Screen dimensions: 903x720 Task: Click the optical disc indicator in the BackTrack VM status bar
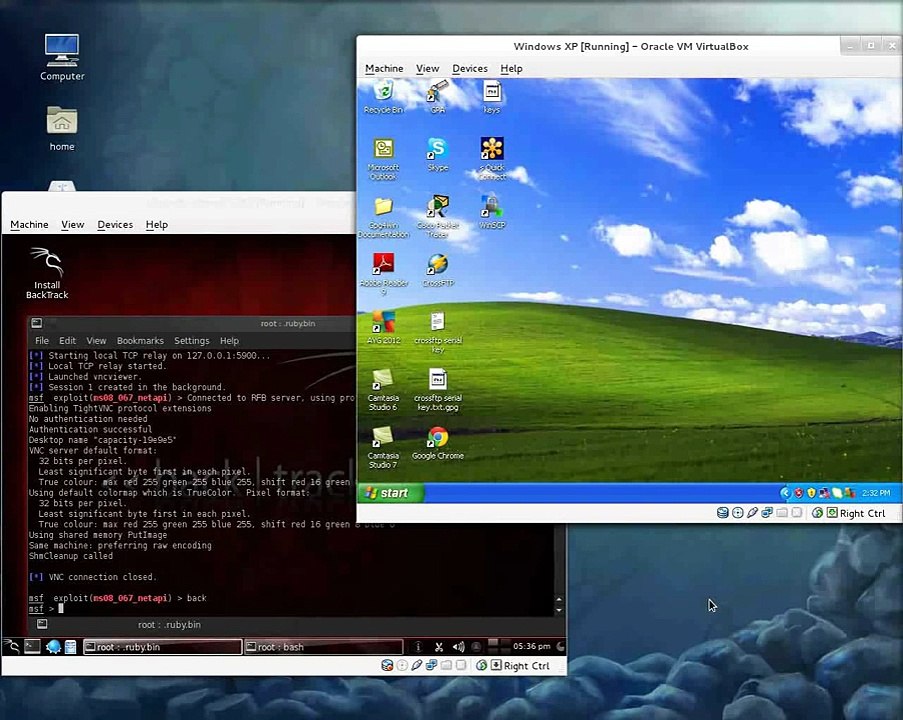(402, 665)
